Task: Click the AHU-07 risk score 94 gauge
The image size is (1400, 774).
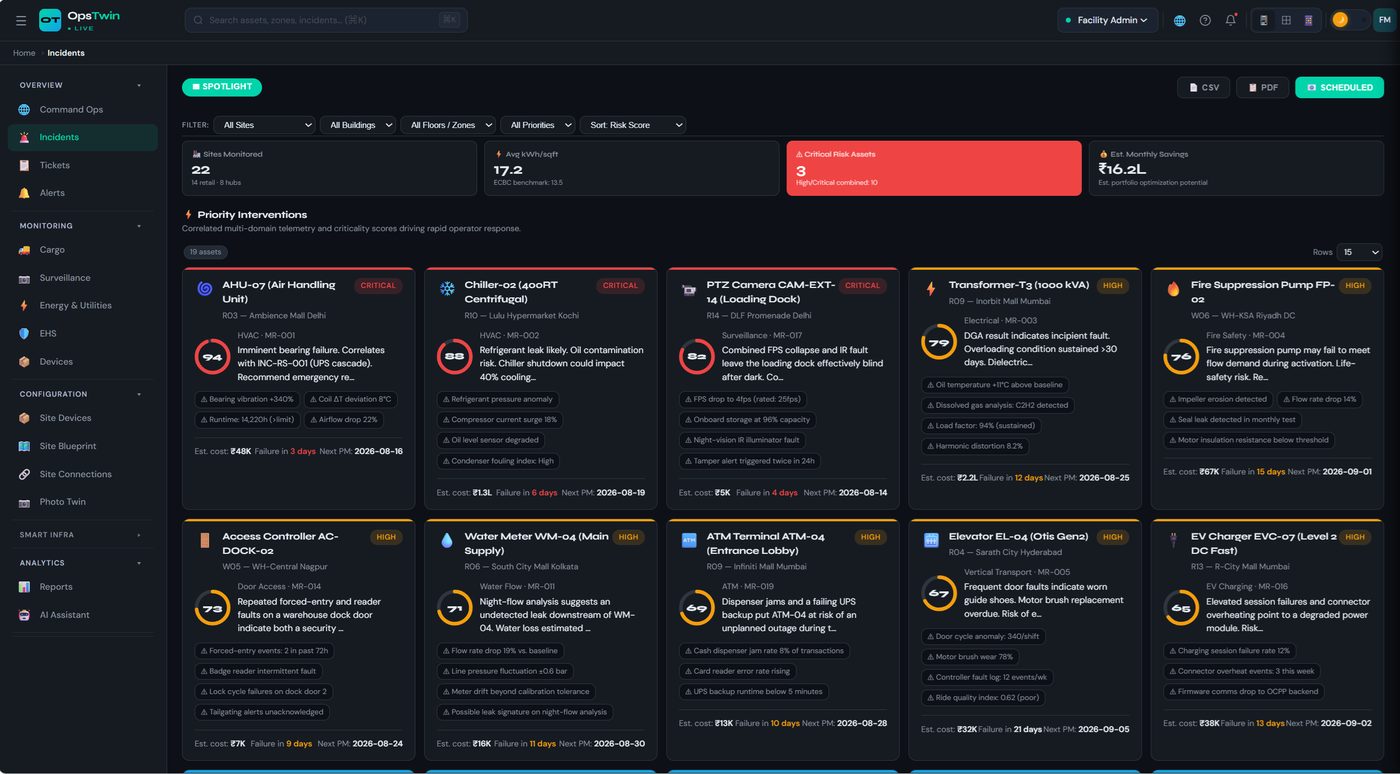Action: [x=212, y=357]
